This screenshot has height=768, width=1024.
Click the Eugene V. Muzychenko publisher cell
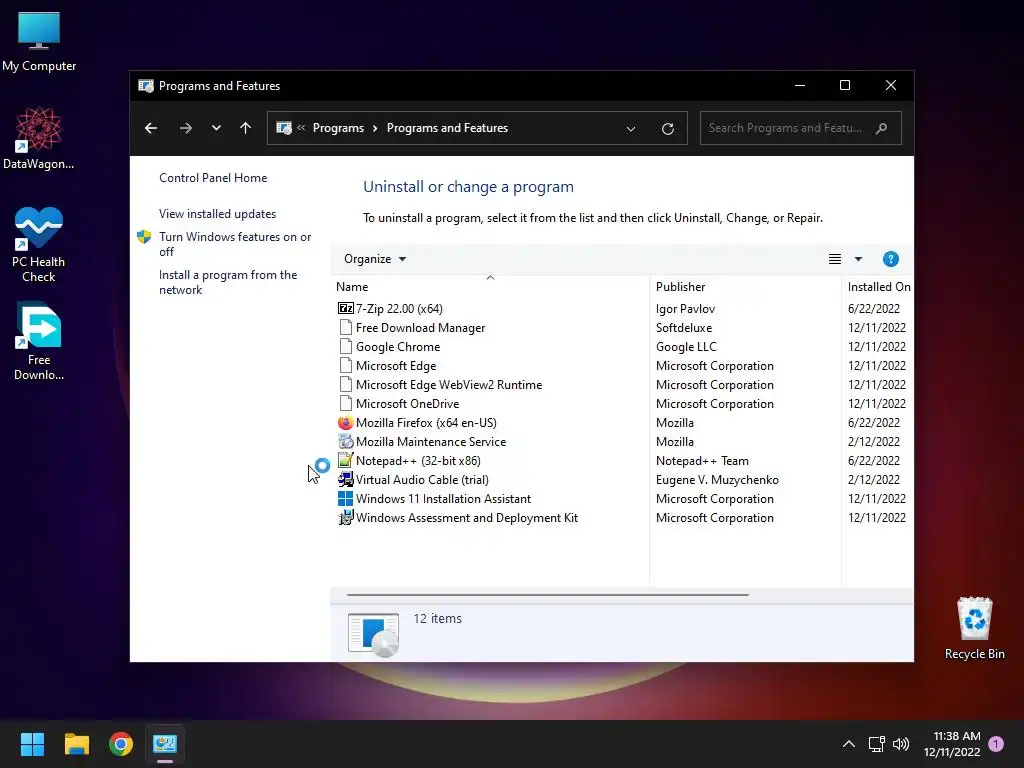717,479
